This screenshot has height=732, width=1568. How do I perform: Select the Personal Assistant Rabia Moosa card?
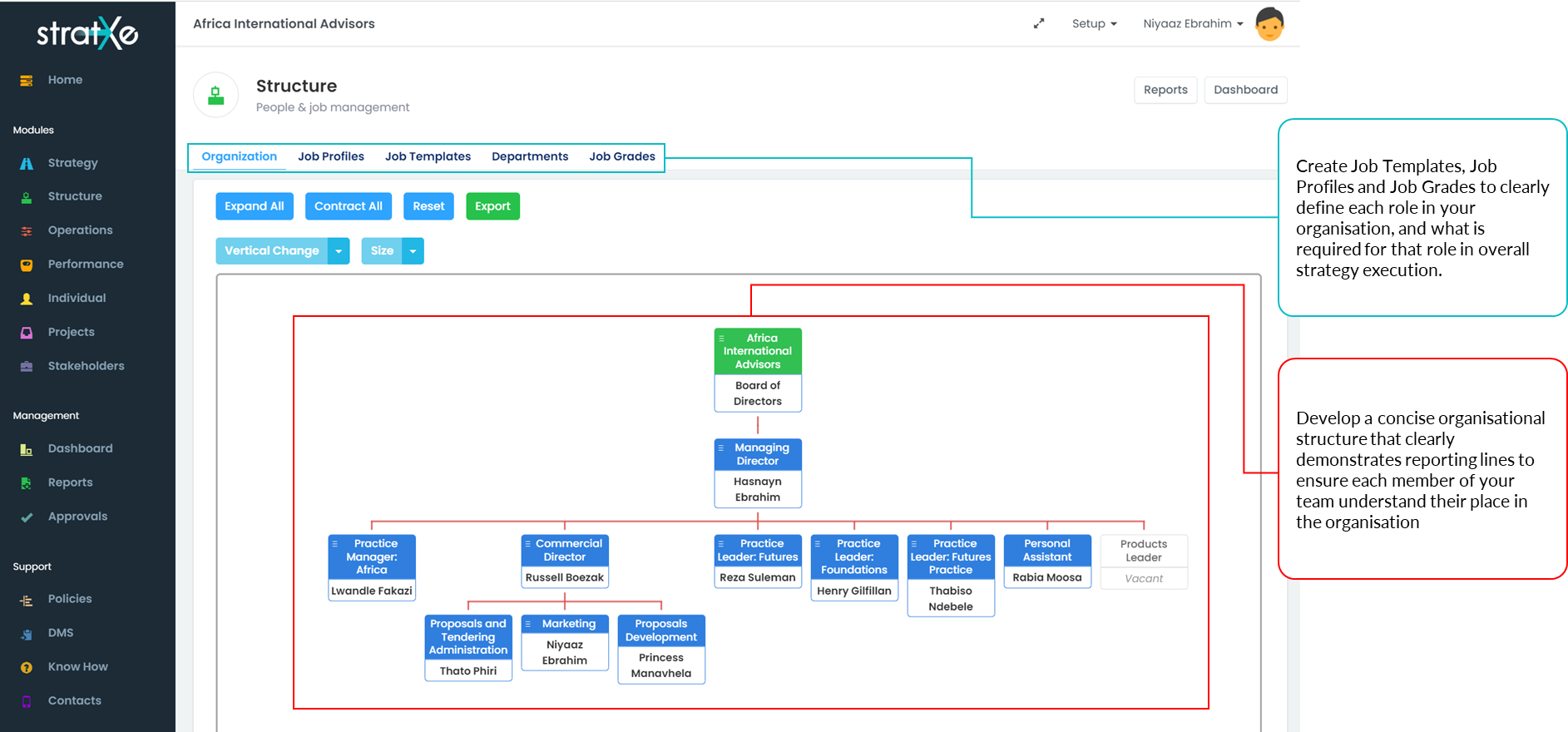[1047, 561]
